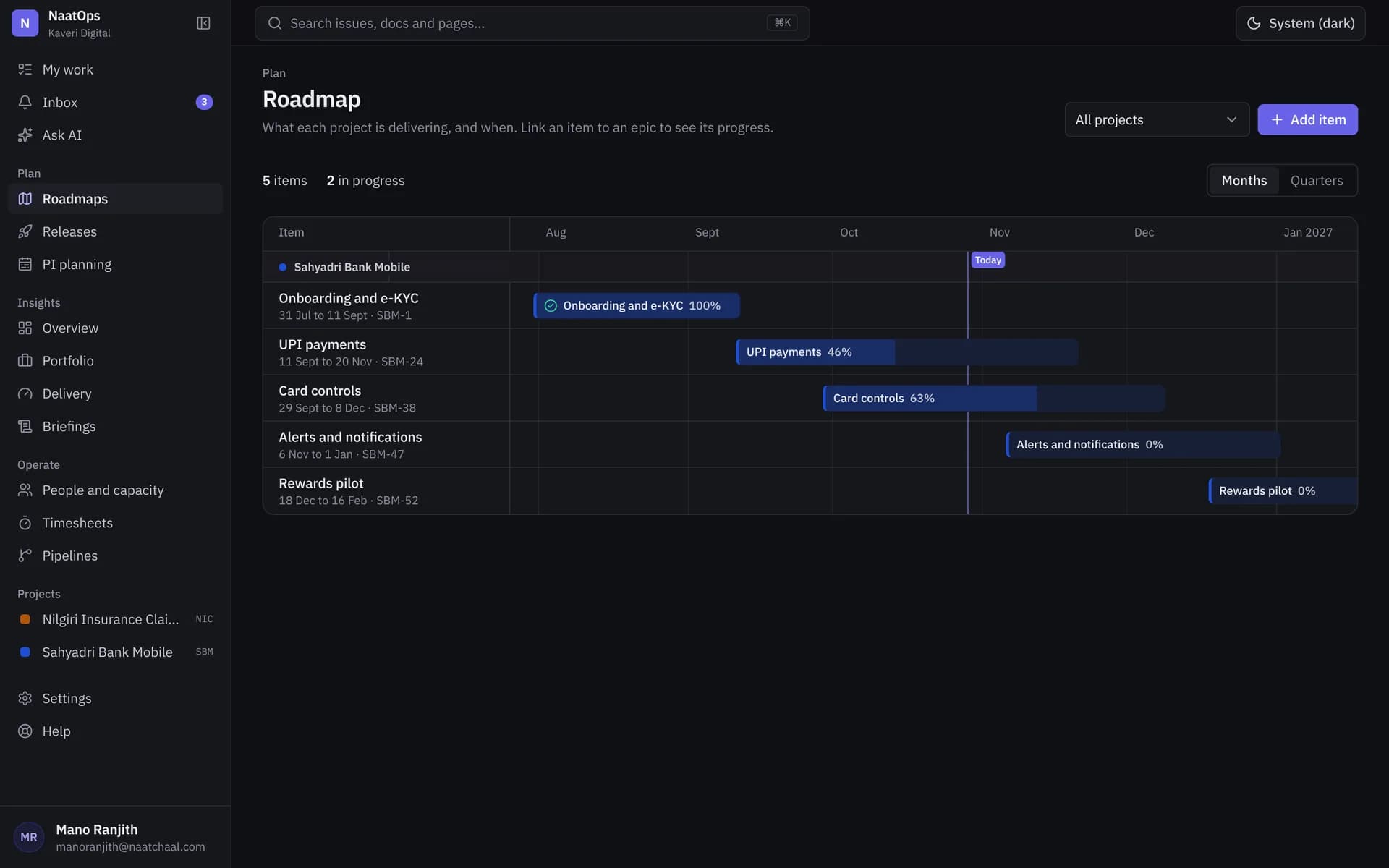Toggle the System (dark) theme button

1300,23
